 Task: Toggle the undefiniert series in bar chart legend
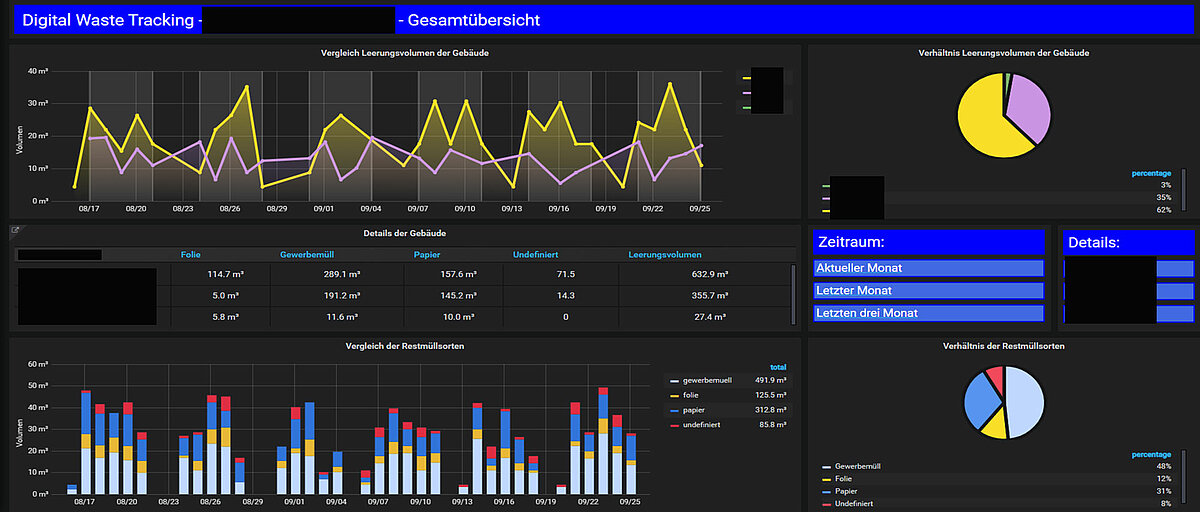[702, 425]
